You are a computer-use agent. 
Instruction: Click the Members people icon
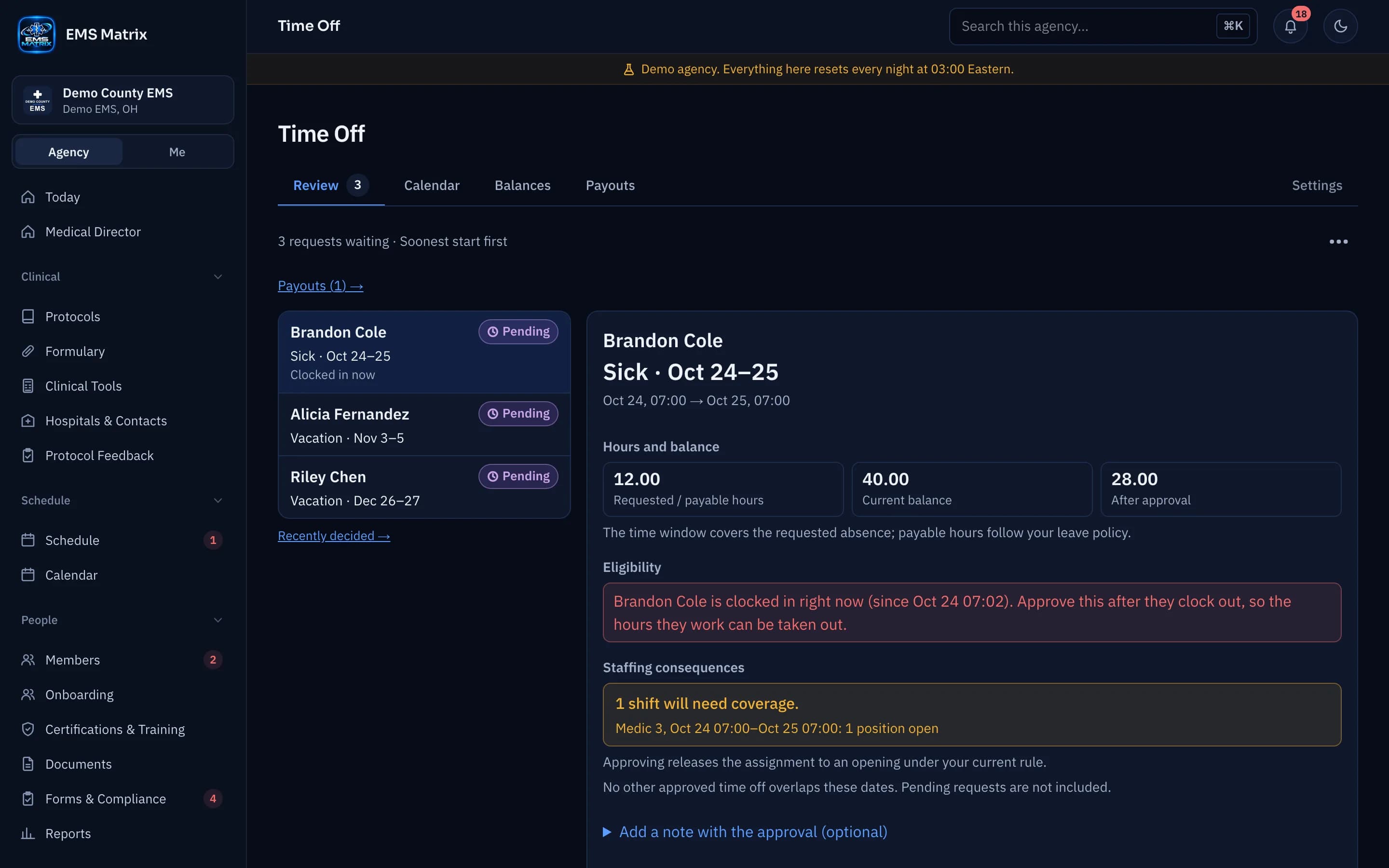click(28, 660)
